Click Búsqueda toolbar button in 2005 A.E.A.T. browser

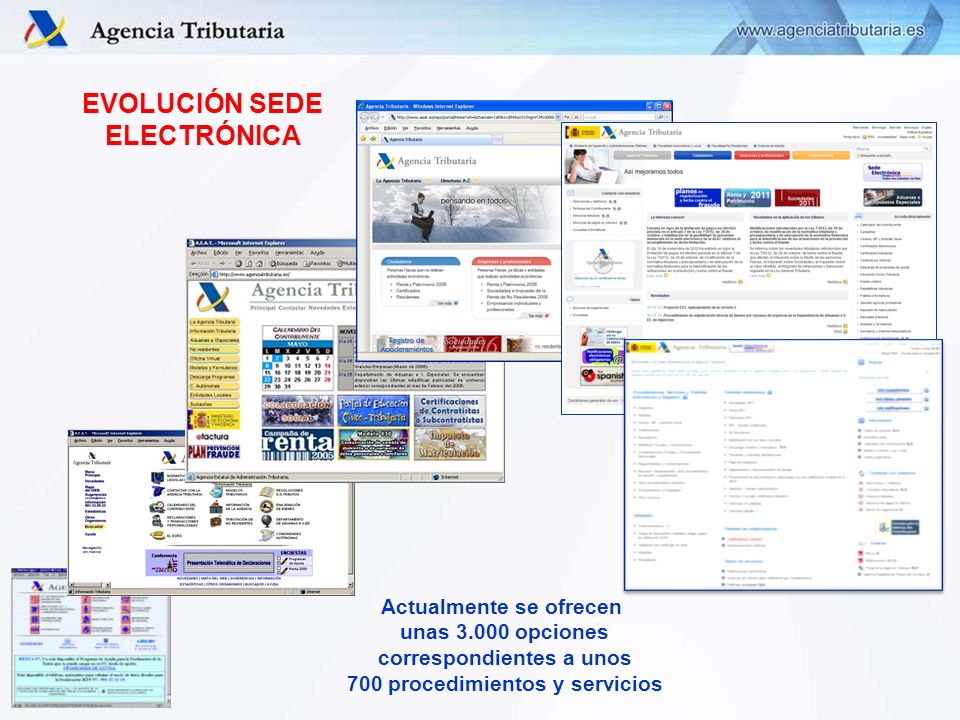click(x=284, y=263)
